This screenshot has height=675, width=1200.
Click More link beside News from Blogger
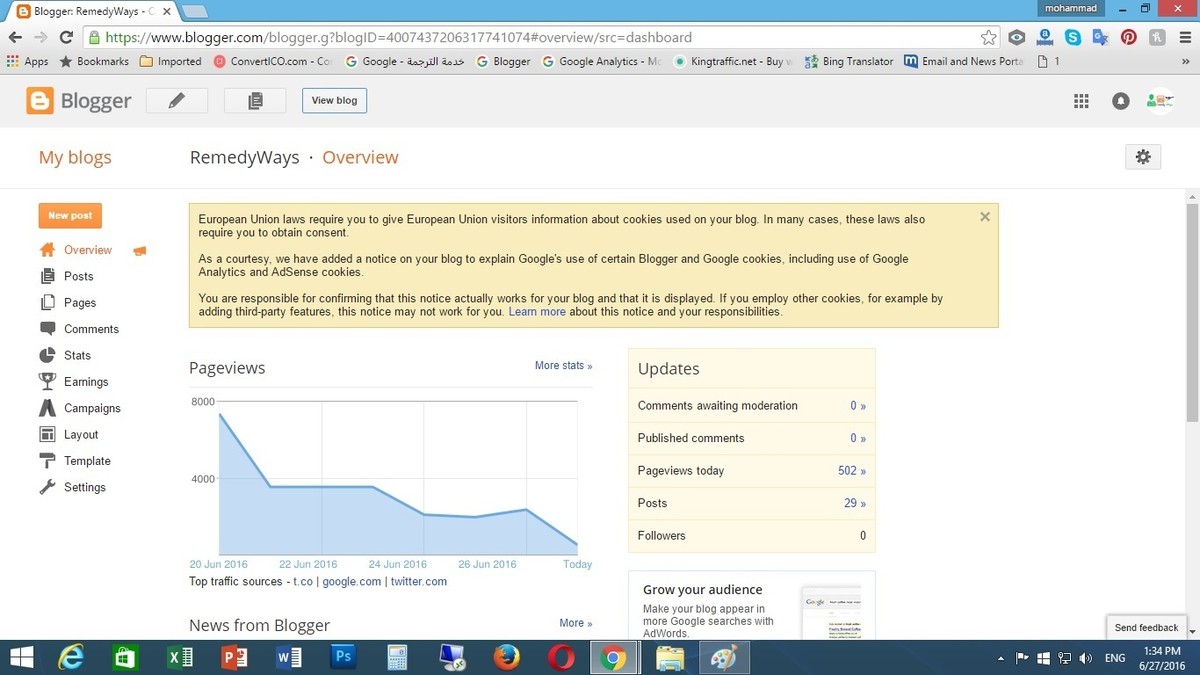click(x=575, y=623)
